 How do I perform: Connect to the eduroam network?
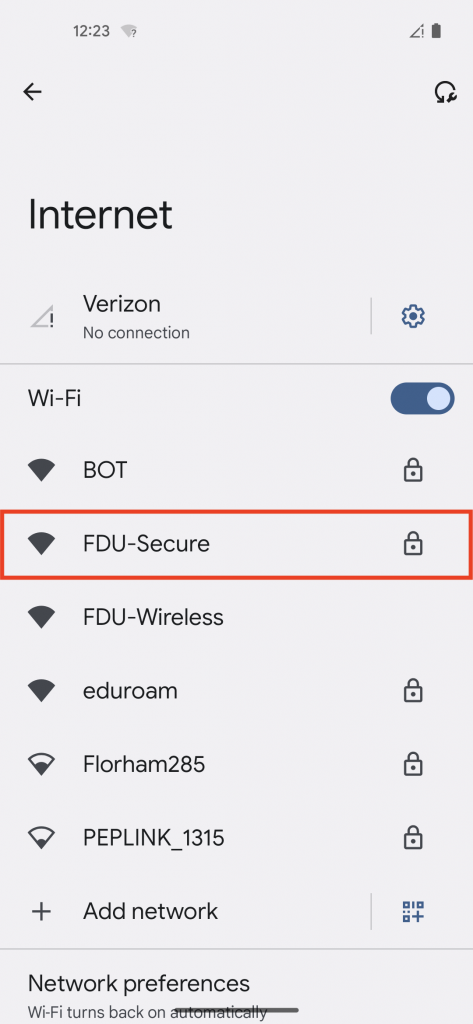click(x=236, y=691)
